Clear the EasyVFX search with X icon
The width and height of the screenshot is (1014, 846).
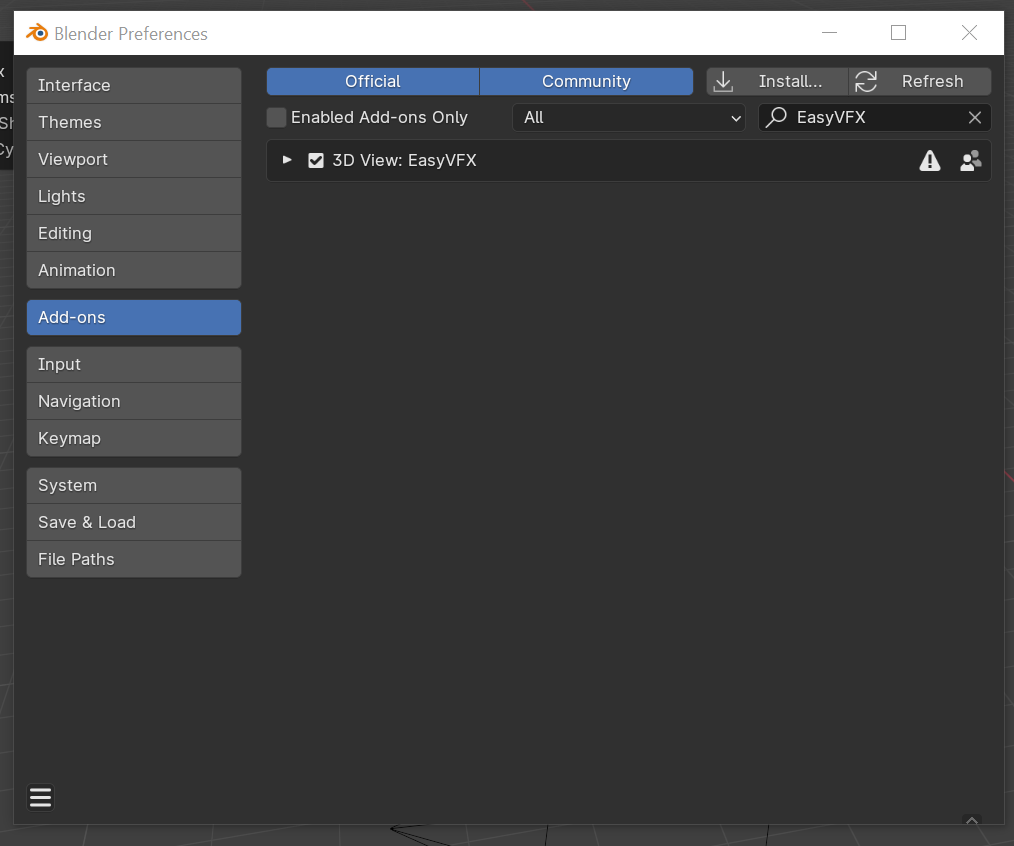975,118
